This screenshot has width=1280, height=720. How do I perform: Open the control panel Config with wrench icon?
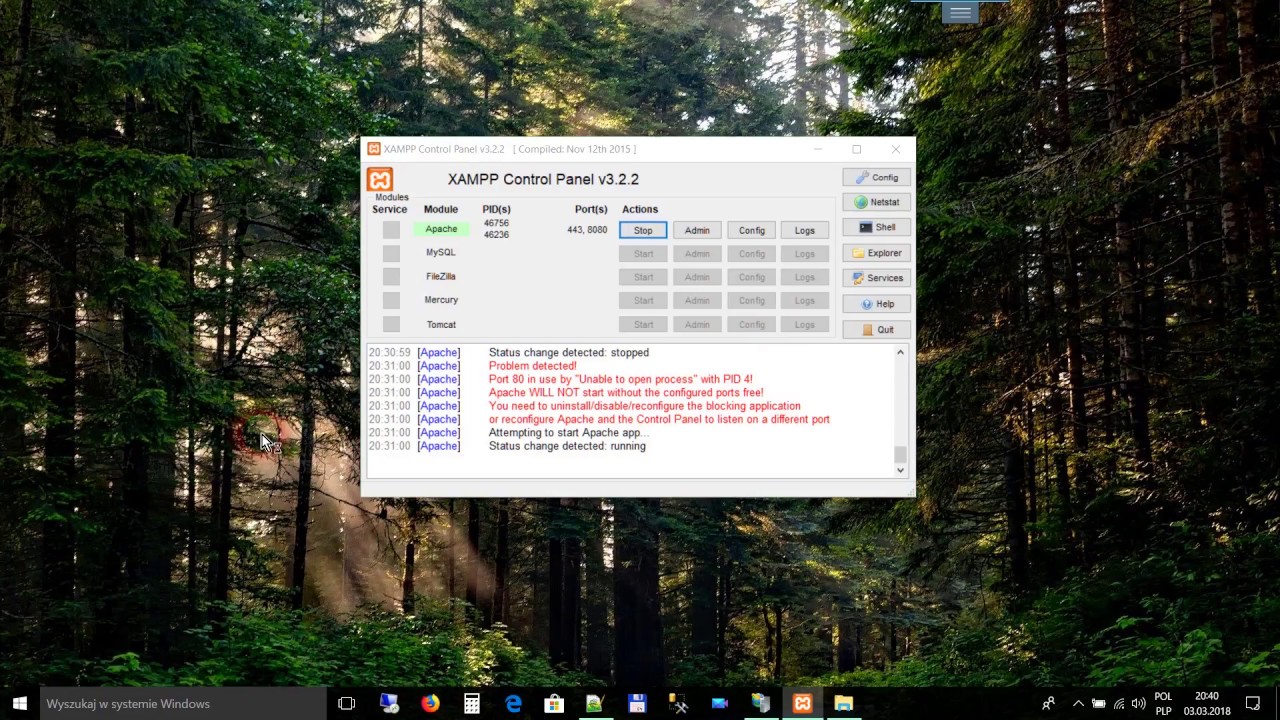pos(876,178)
